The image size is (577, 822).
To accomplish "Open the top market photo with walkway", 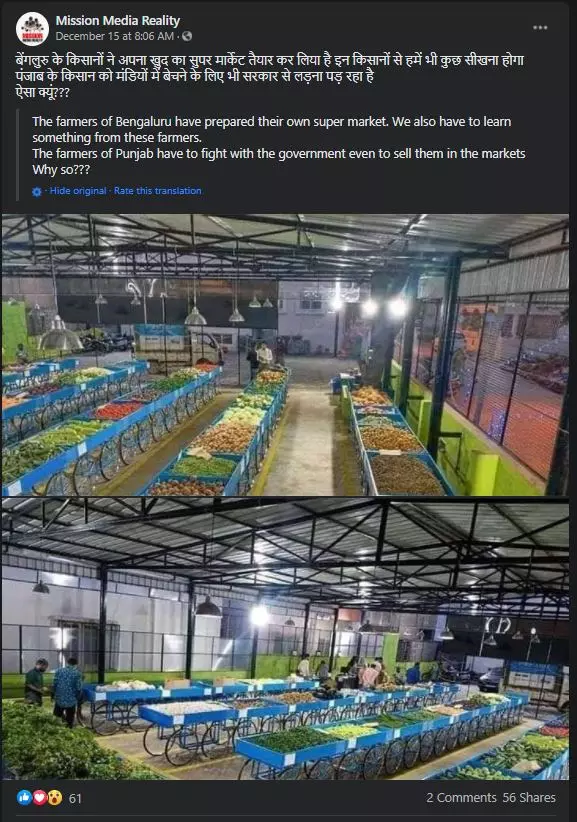I will coord(285,355).
